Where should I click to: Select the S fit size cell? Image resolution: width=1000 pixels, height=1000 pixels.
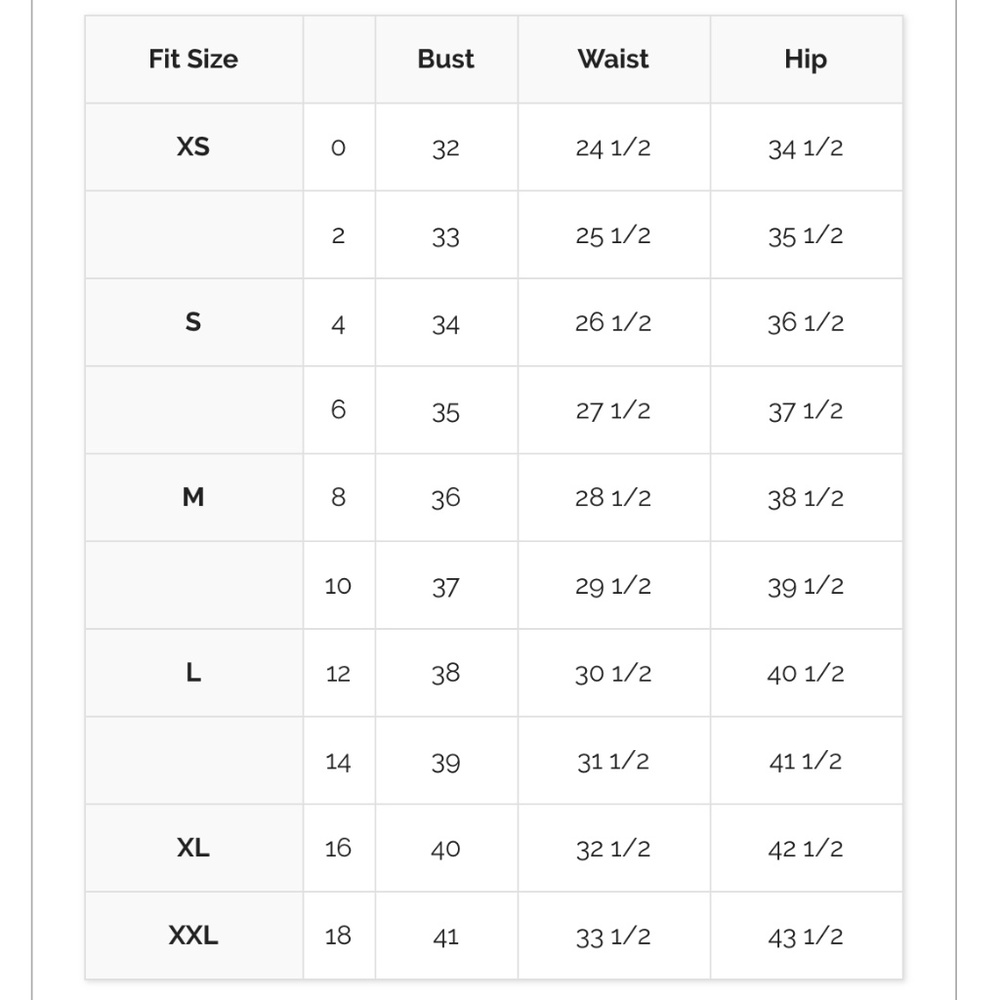[x=193, y=322]
